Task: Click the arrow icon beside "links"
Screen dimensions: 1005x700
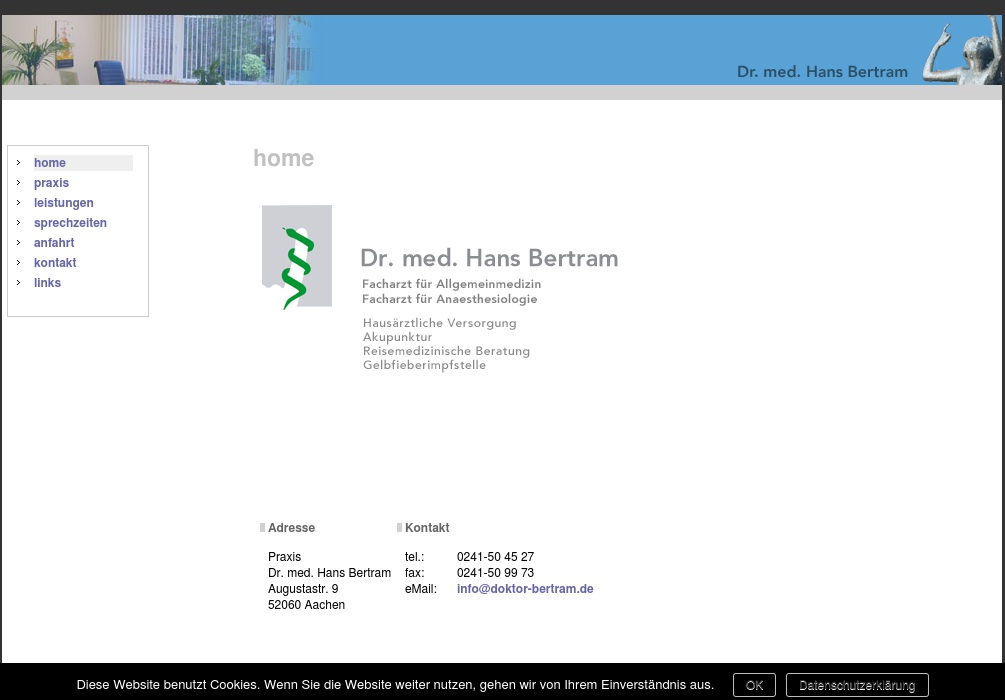Action: 19,283
